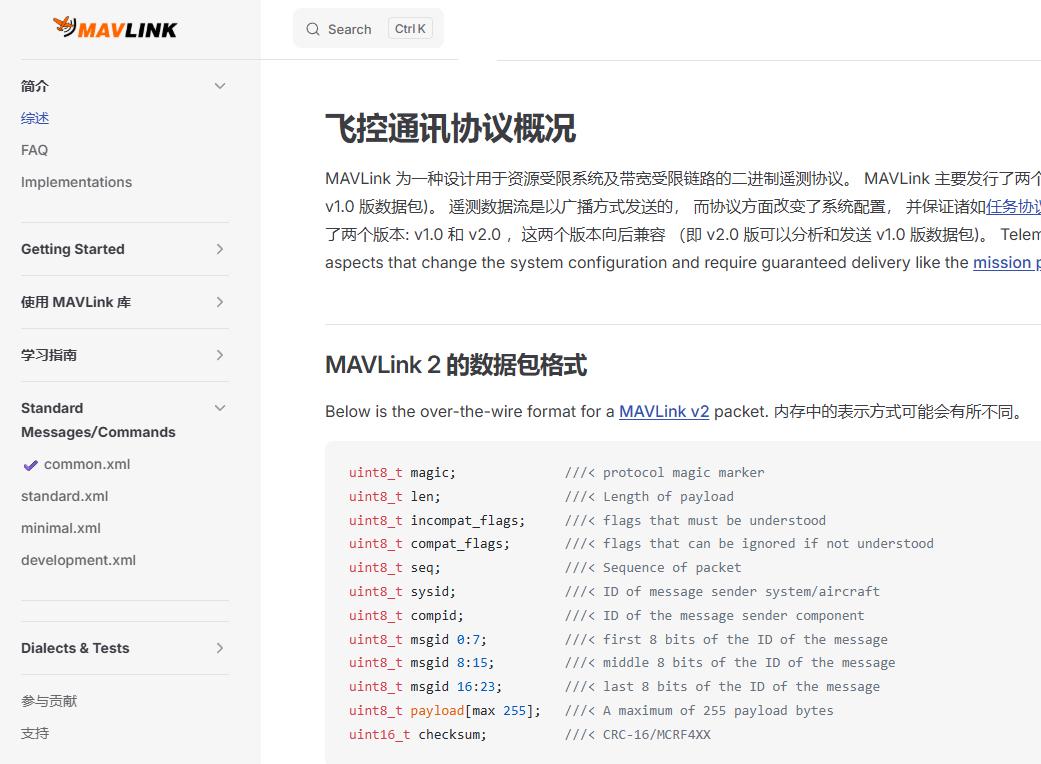Image resolution: width=1041 pixels, height=764 pixels.
Task: Open the minimal.xml page
Action: point(61,528)
